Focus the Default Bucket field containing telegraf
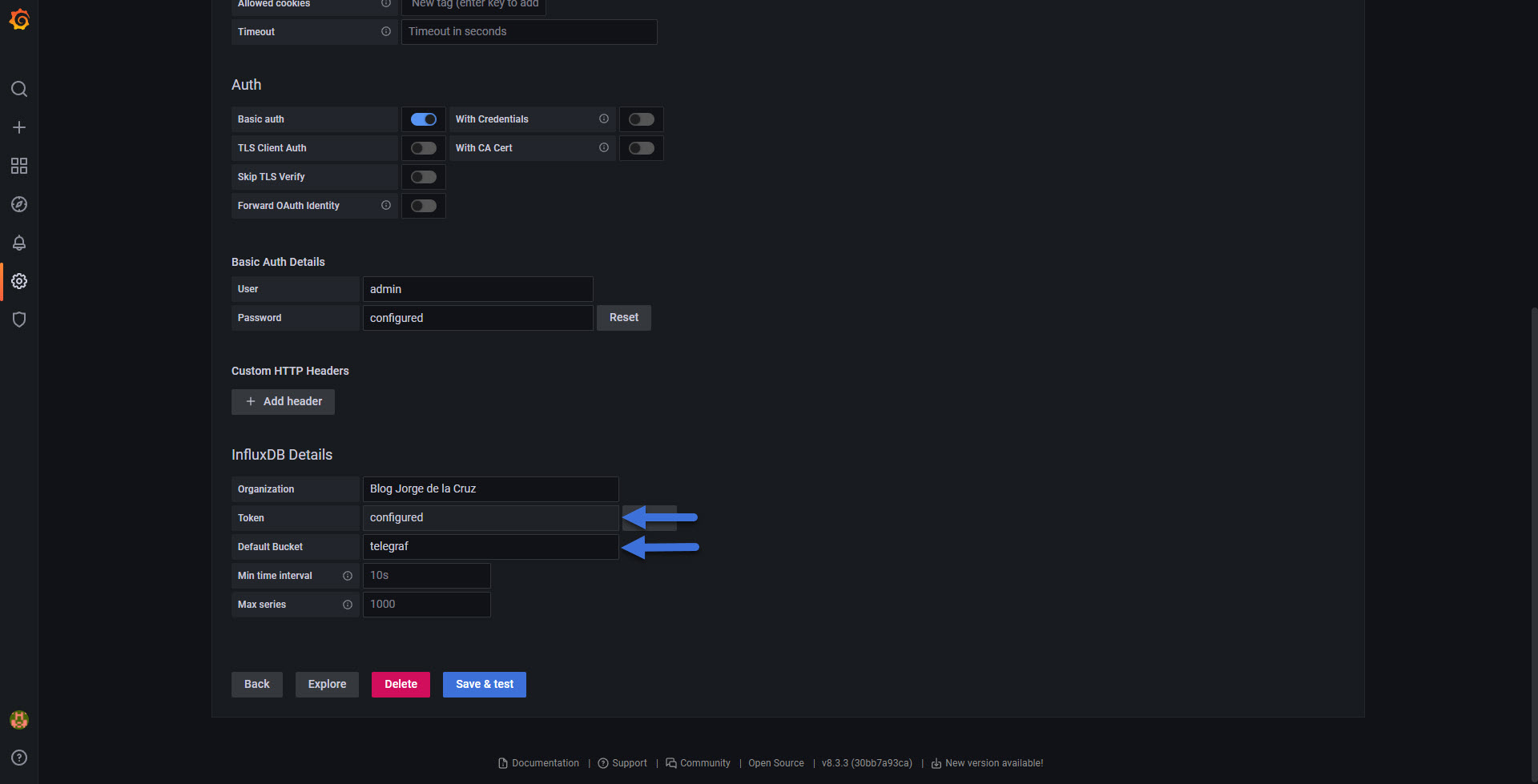1538x784 pixels. pyautogui.click(x=490, y=547)
